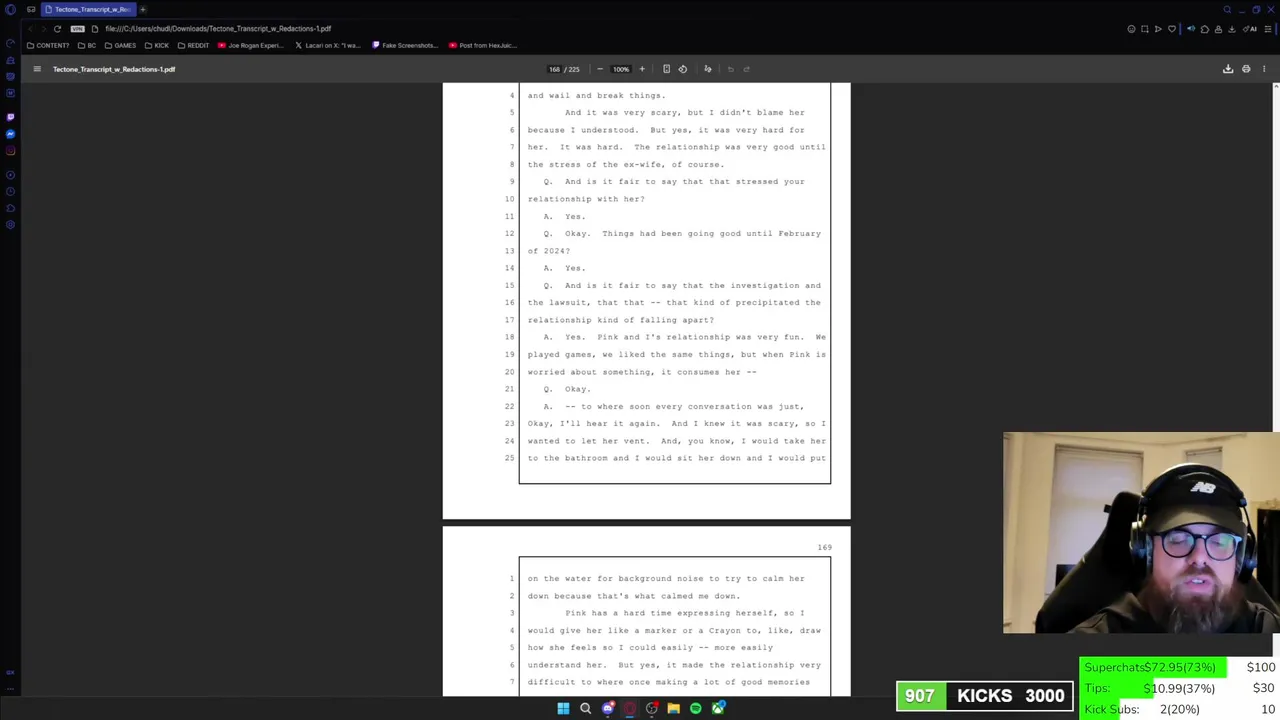The image size is (1280, 720).
Task: Click the browser search icon in title bar
Action: [x=1227, y=9]
